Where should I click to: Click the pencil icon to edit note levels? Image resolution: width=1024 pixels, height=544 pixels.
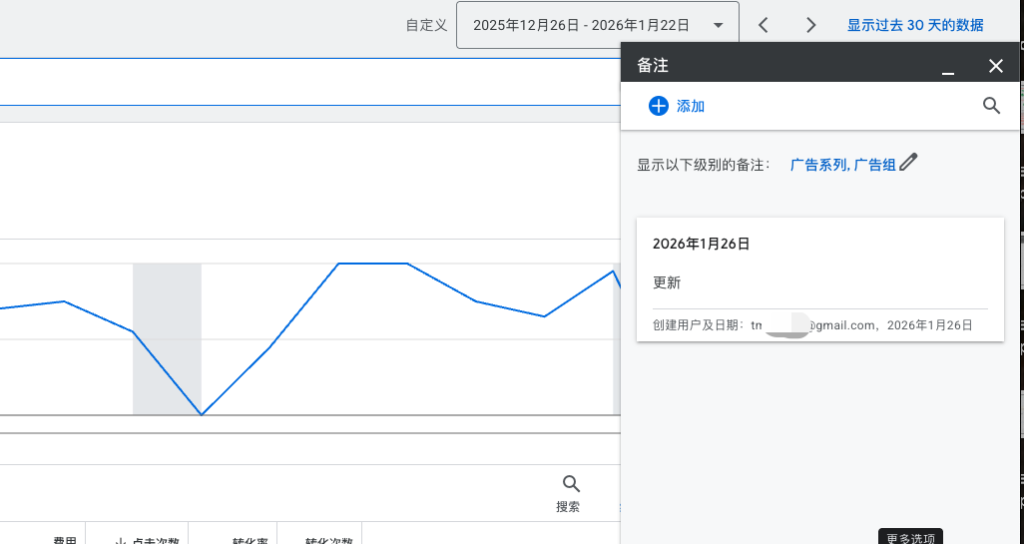[908, 162]
